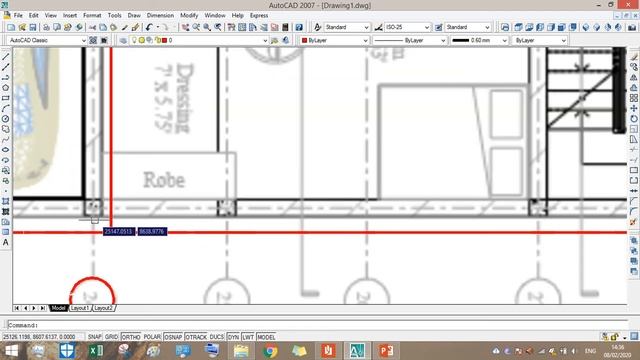640x360 pixels.
Task: Click the Pan realtime icon
Action: coord(185,27)
